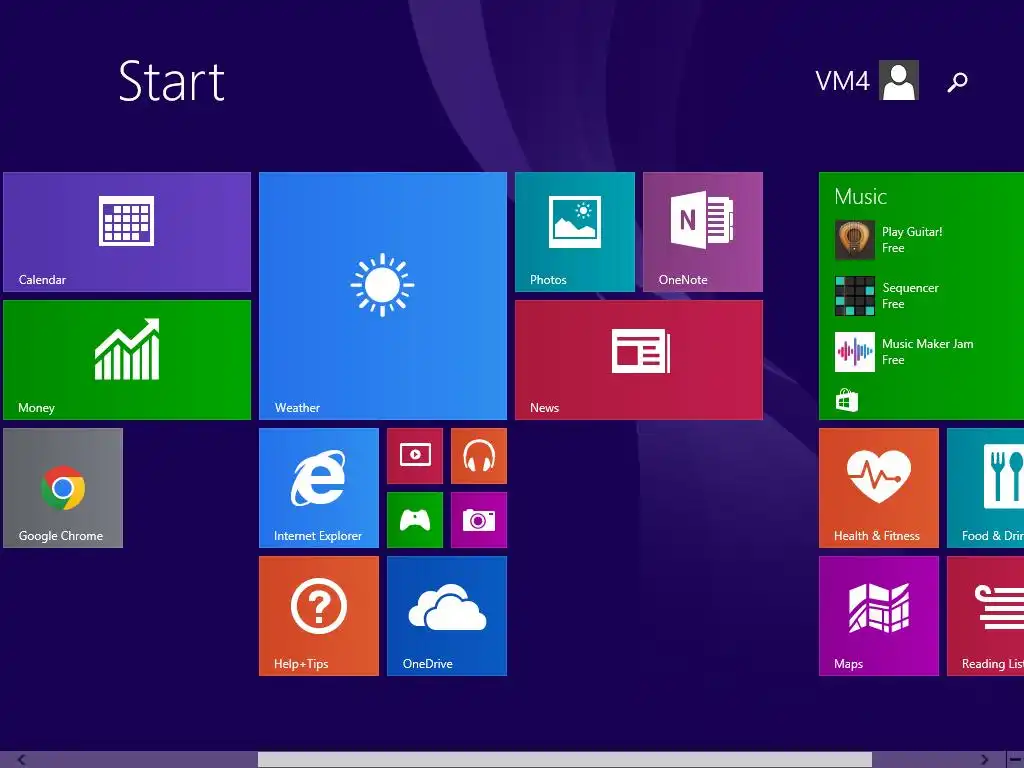Screen dimensions: 1024x768
Task: Select the Music Maker Jam app thumbnail
Action: tap(855, 352)
